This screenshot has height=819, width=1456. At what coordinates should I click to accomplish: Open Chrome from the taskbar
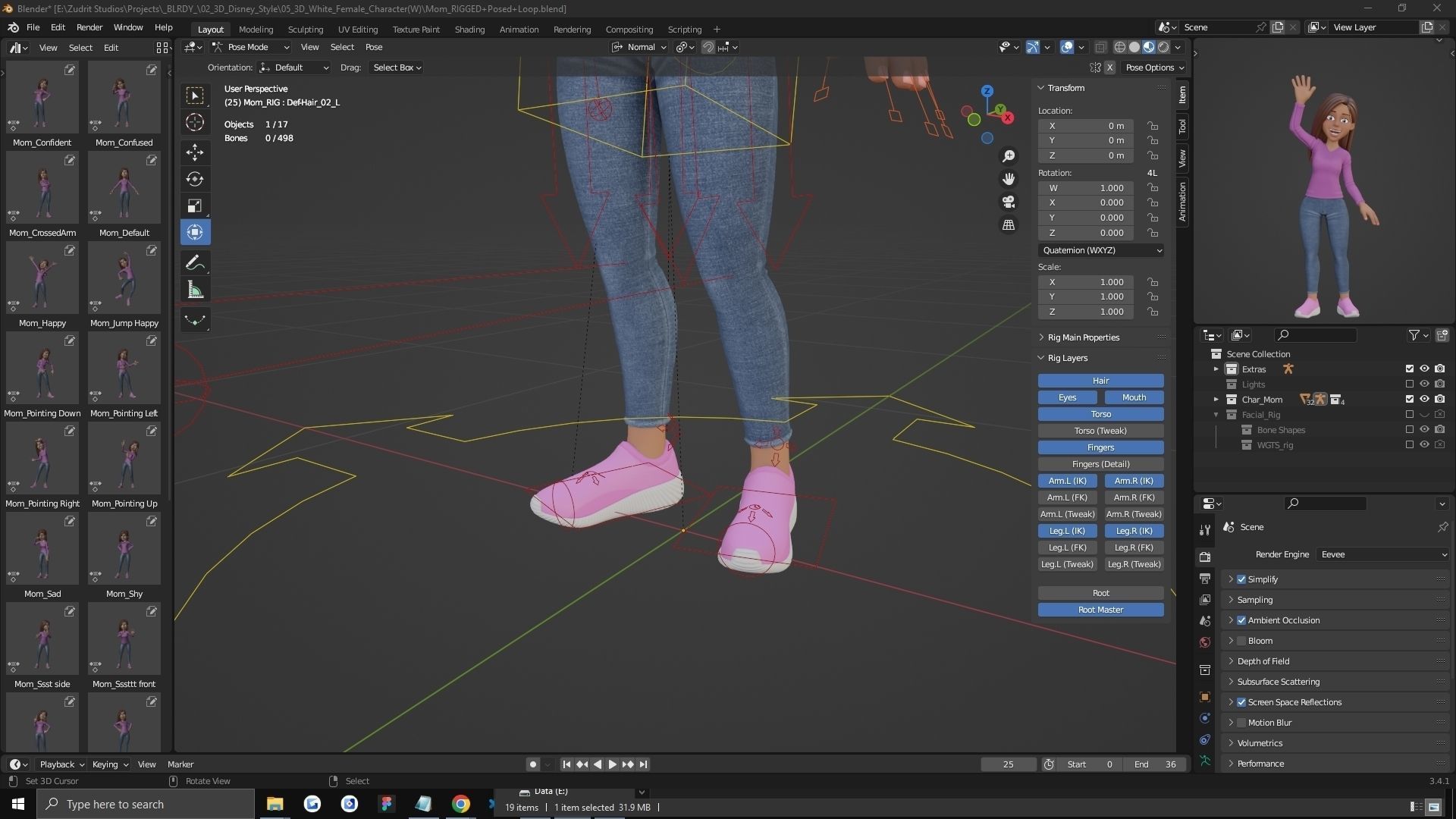click(461, 804)
